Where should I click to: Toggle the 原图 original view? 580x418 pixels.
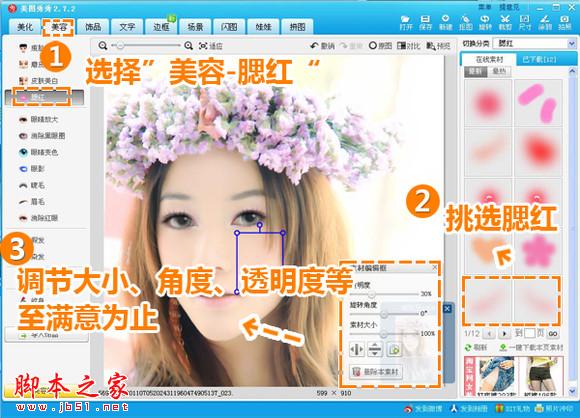[380, 46]
